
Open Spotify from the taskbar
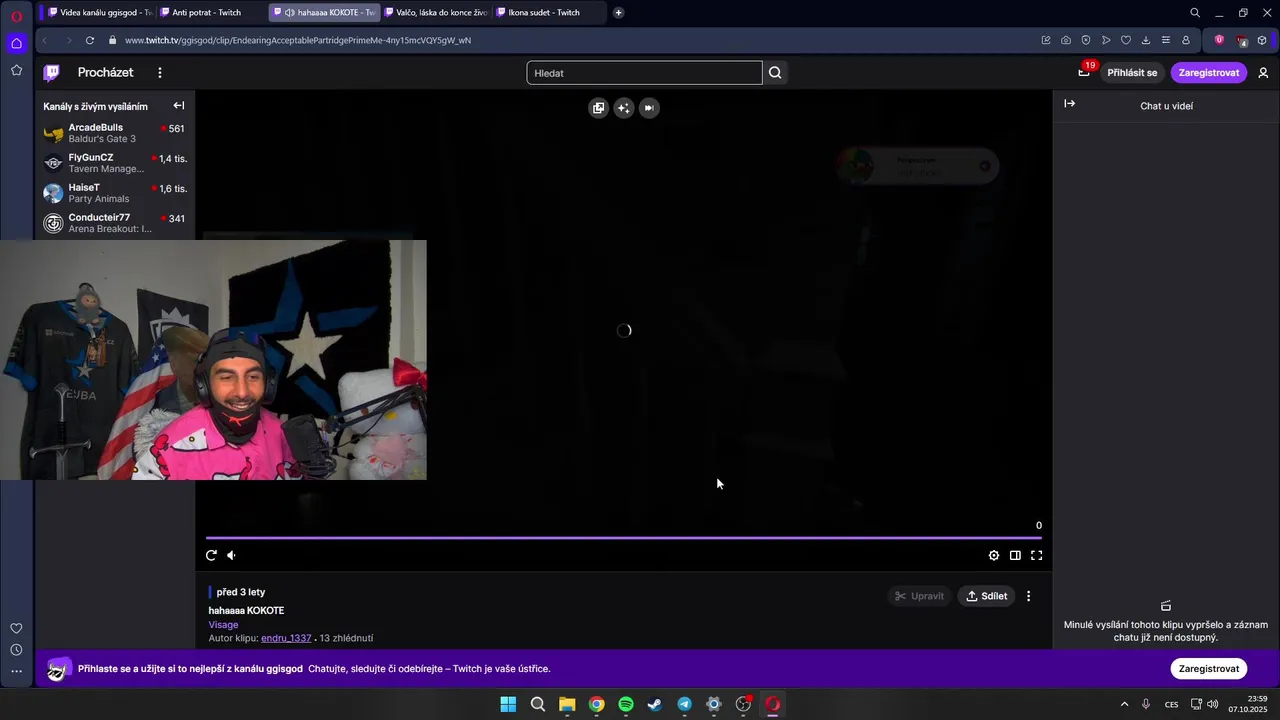[x=626, y=704]
